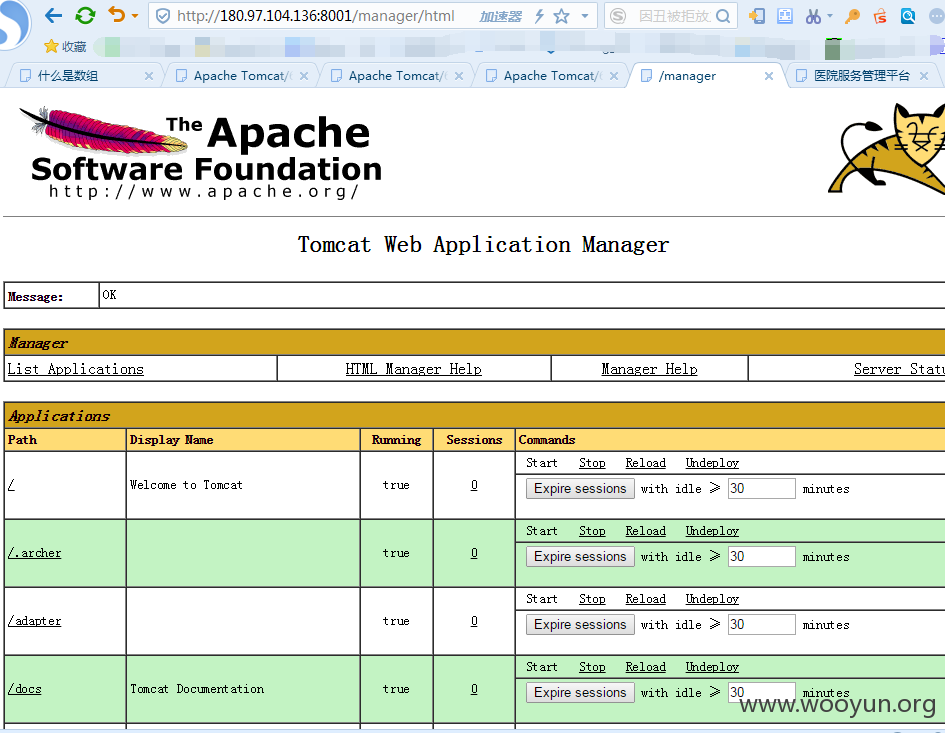Click the lightning bolt speed mode icon
Screen dimensions: 945x733
point(539,16)
